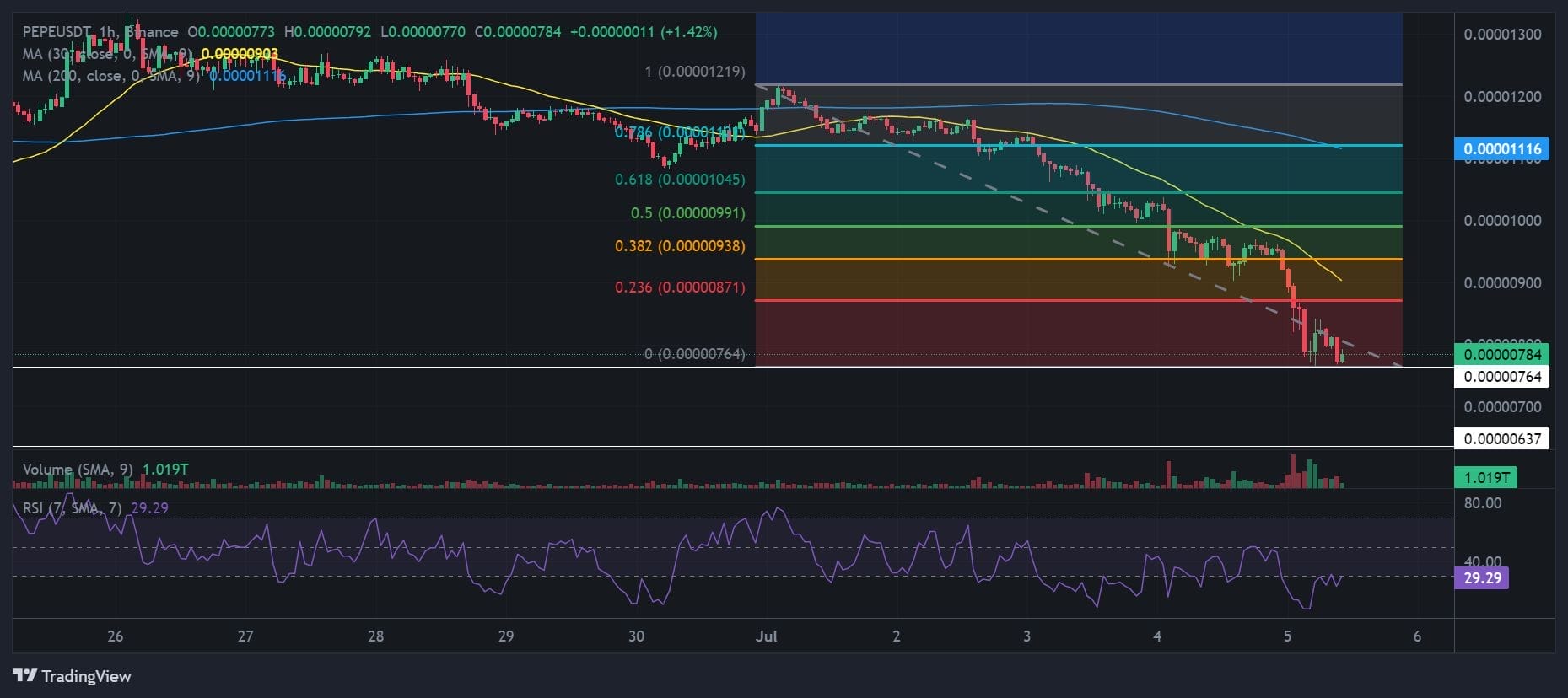The width and height of the screenshot is (1568, 698).
Task: Select the Fibonacci 1 (0.00001219) level label
Action: [695, 72]
